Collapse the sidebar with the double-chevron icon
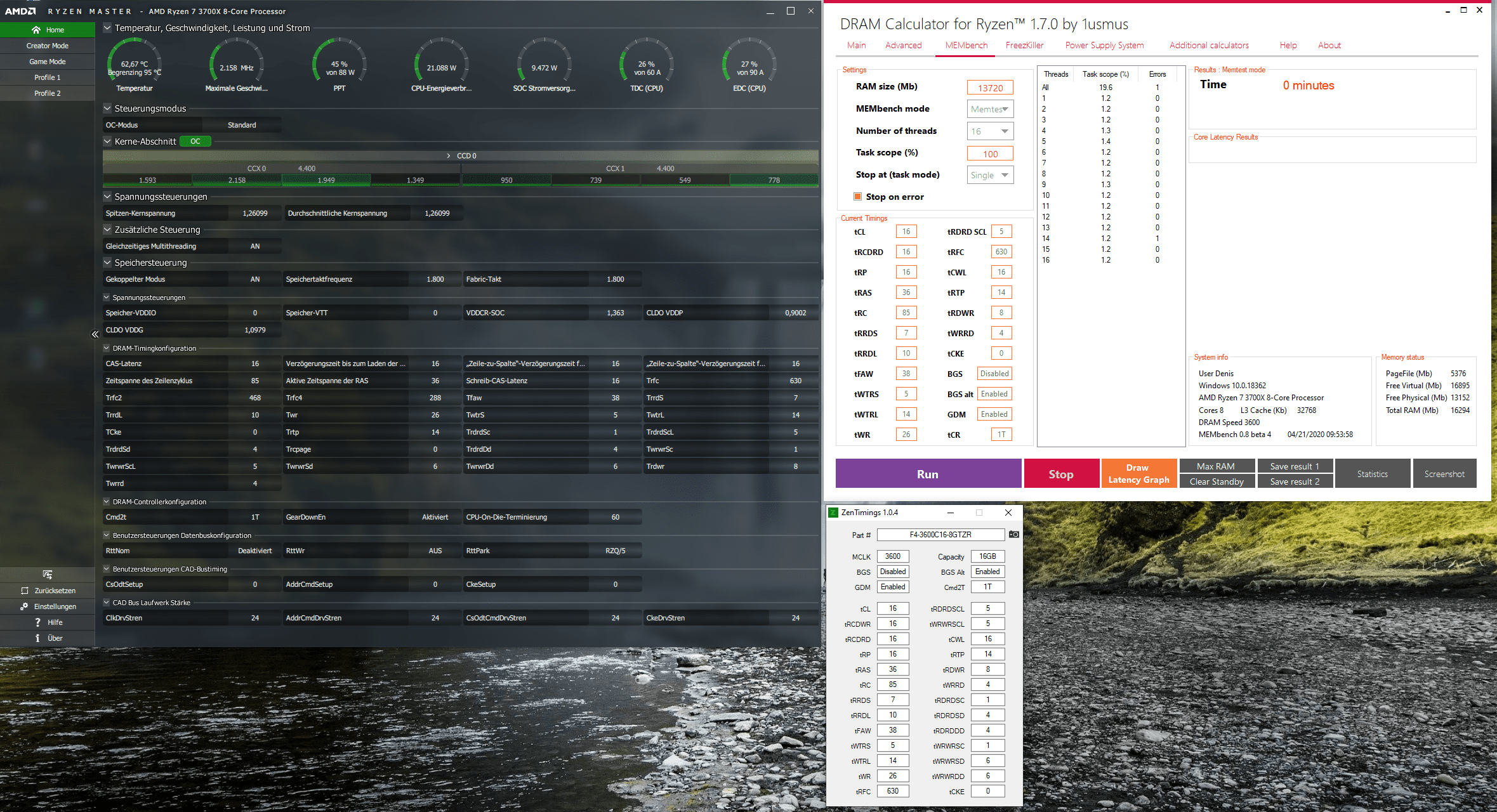 coord(95,334)
